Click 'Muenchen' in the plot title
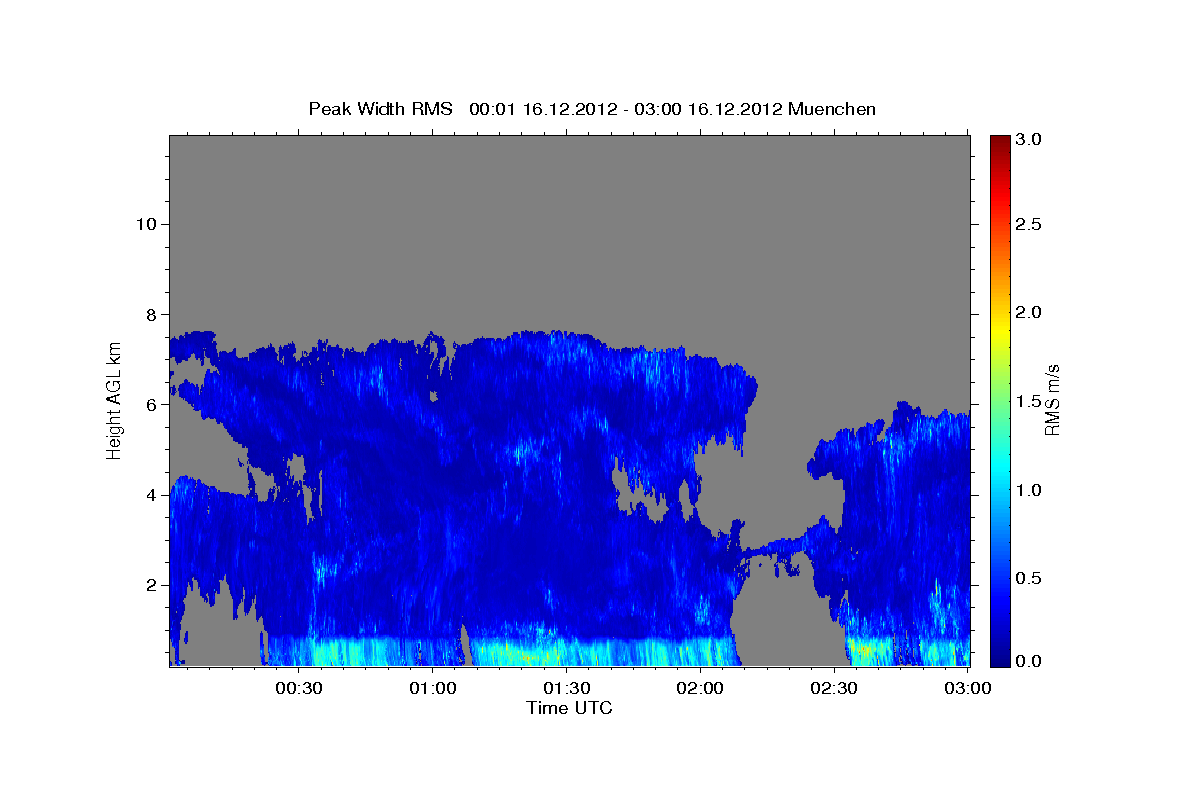Image resolution: width=1200 pixels, height=800 pixels. click(832, 108)
